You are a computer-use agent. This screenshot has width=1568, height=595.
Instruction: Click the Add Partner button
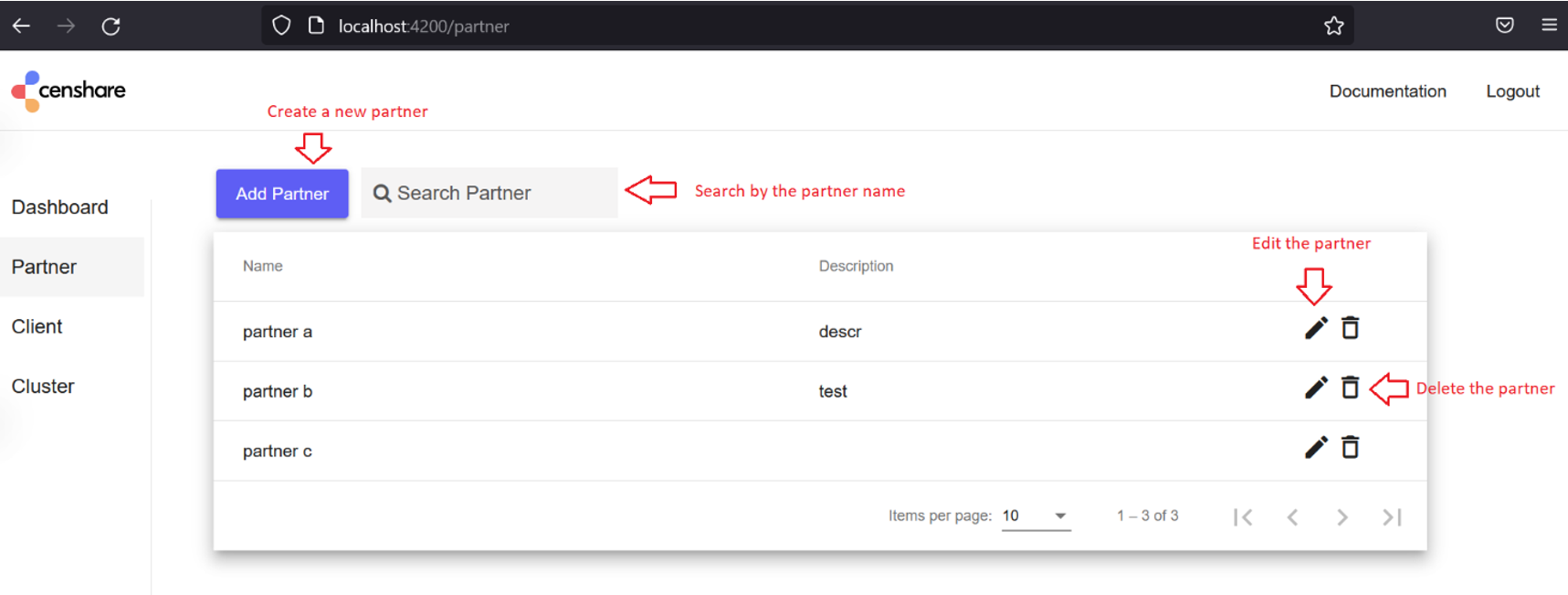(x=282, y=194)
